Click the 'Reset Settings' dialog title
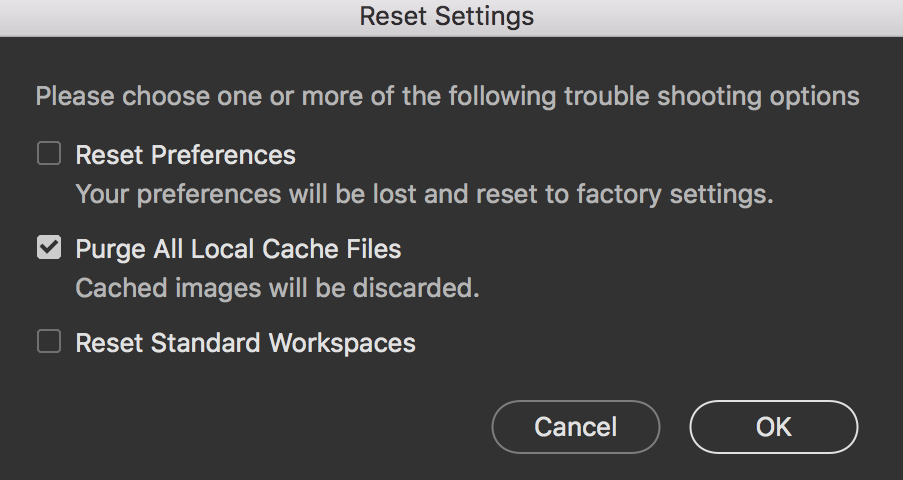 click(446, 17)
